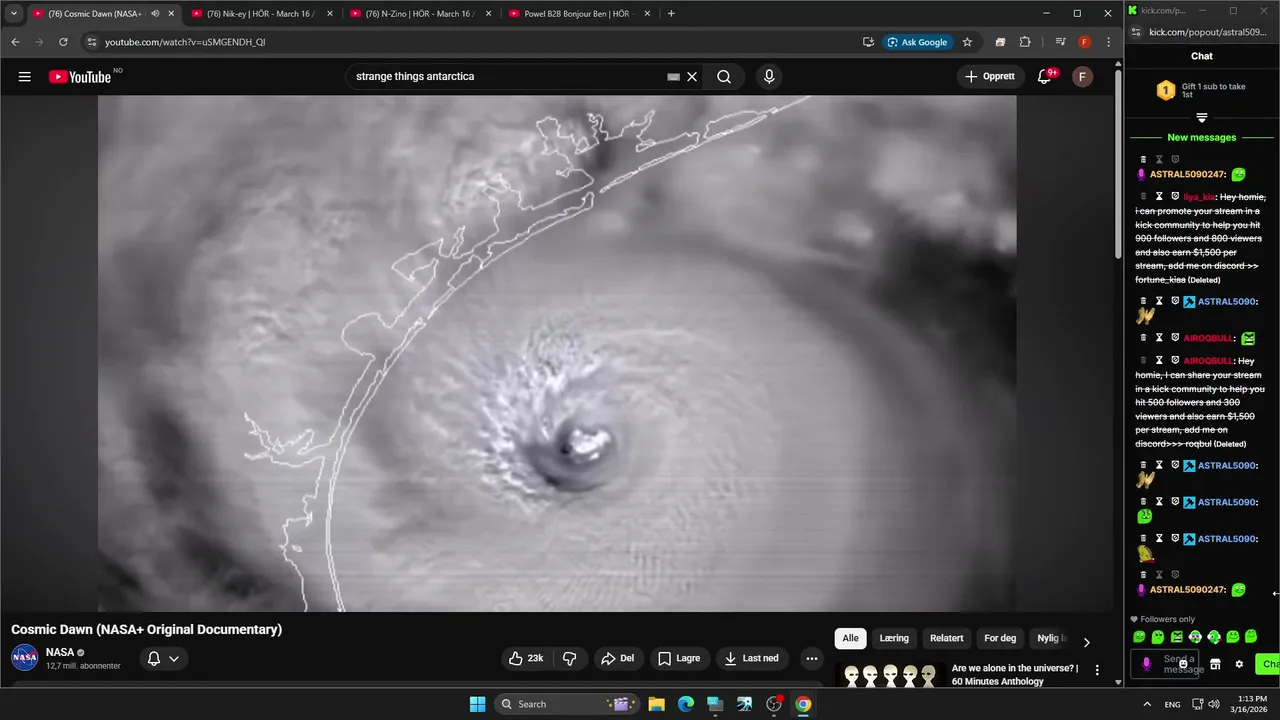Open more video actions ellipsis menu
Viewport: 1280px width, 720px height.
click(811, 658)
